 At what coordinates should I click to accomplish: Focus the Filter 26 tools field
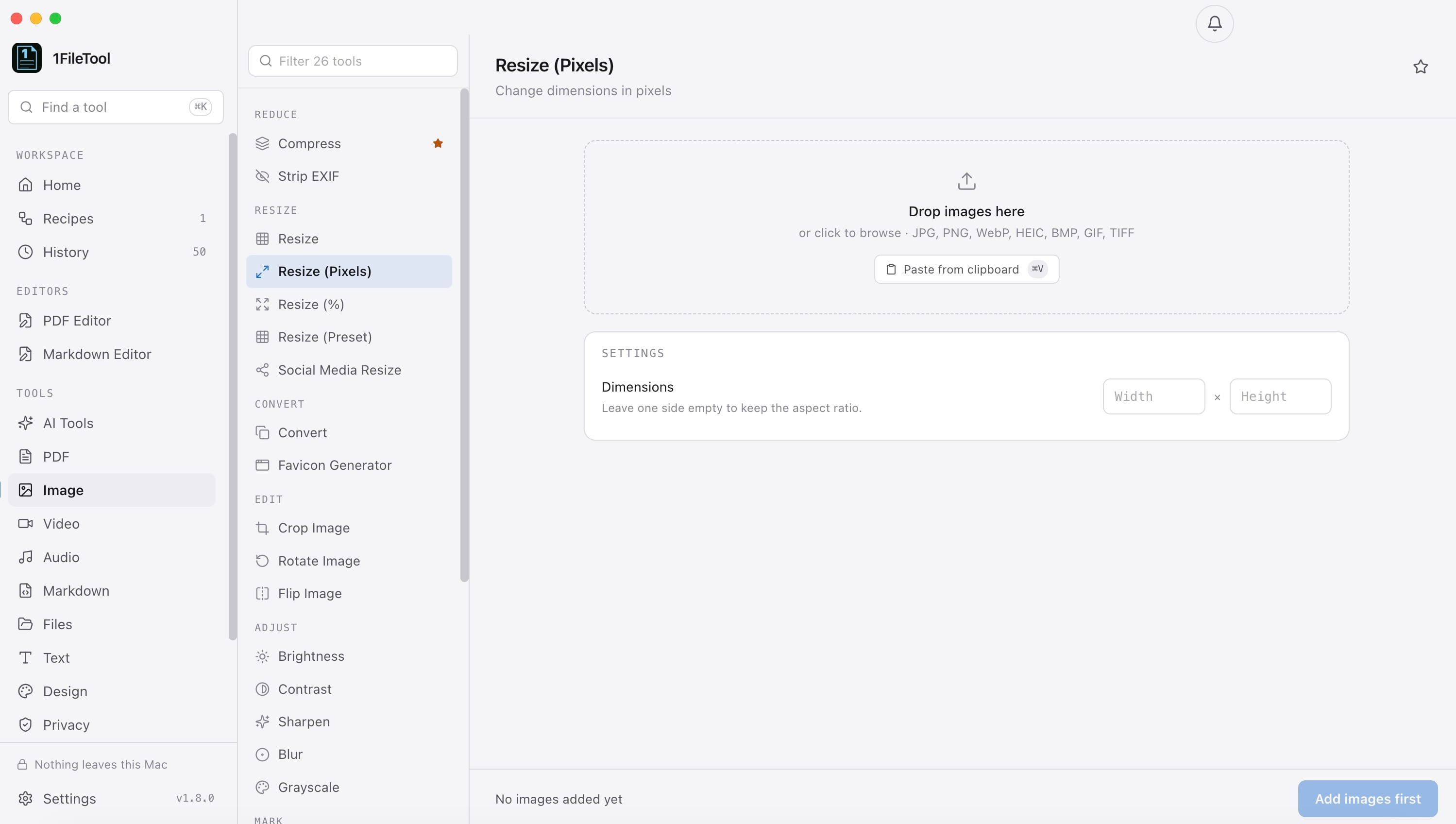point(353,61)
